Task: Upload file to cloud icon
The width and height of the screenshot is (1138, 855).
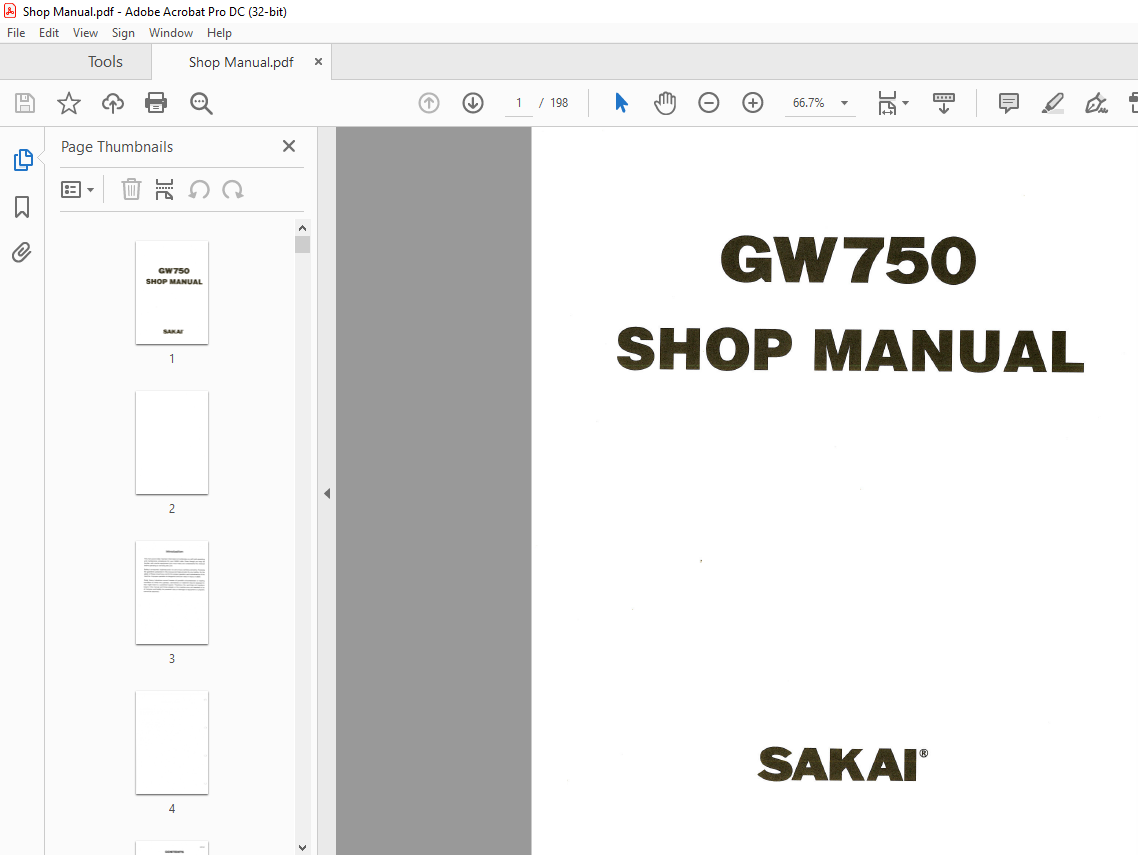Action: [x=112, y=103]
